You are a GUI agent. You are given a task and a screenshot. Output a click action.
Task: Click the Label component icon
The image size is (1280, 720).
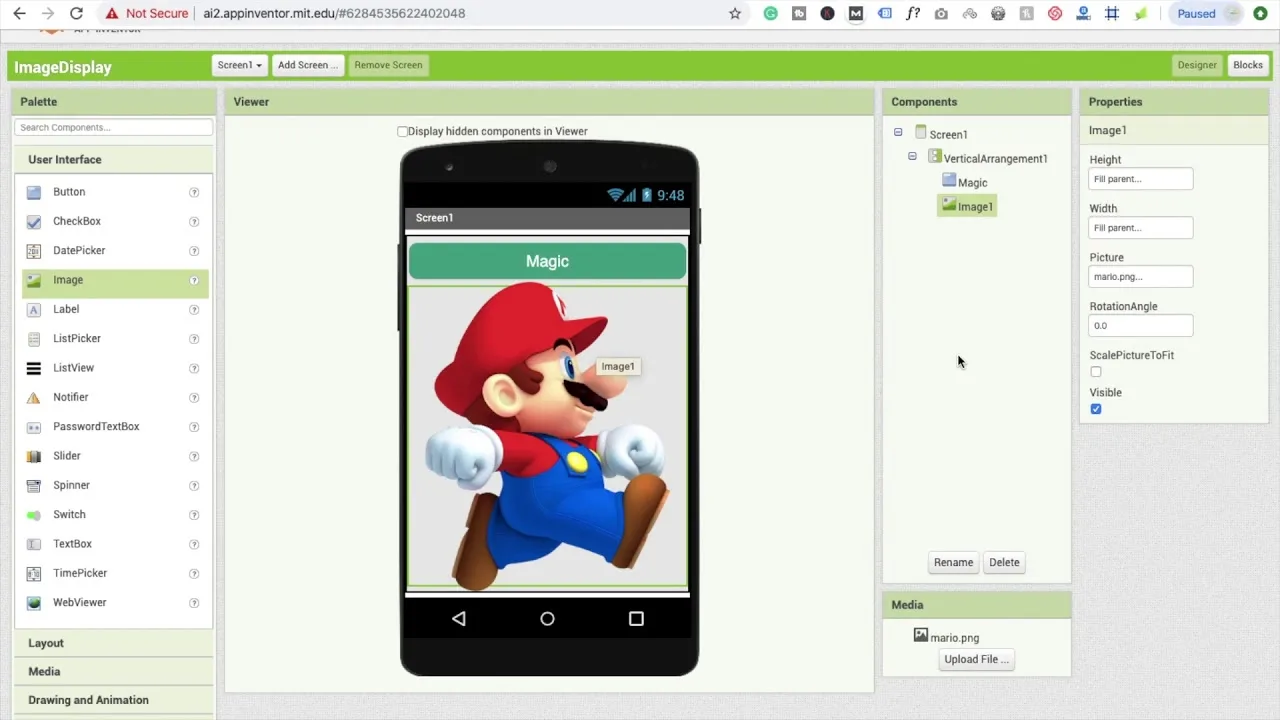34,310
